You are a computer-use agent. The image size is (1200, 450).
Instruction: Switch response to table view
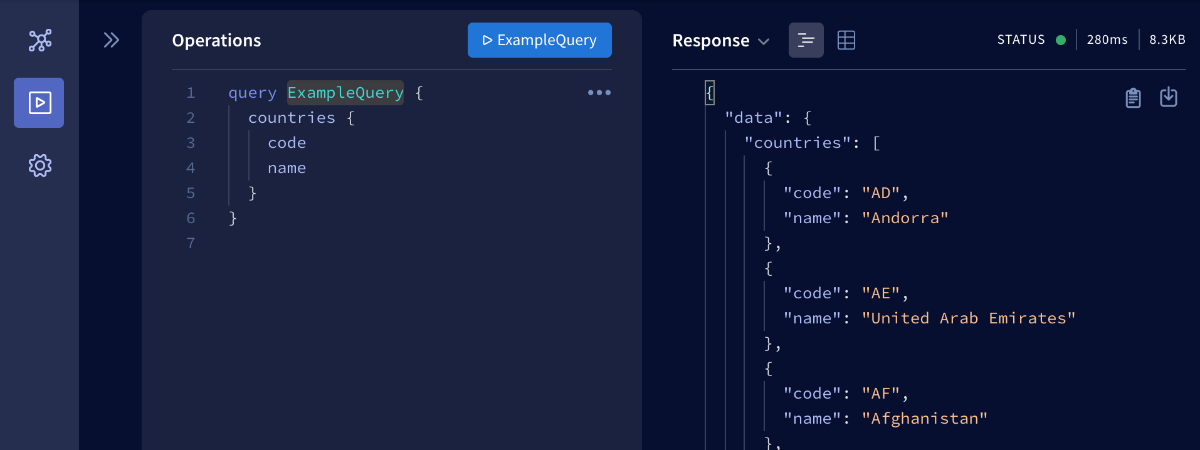click(846, 40)
